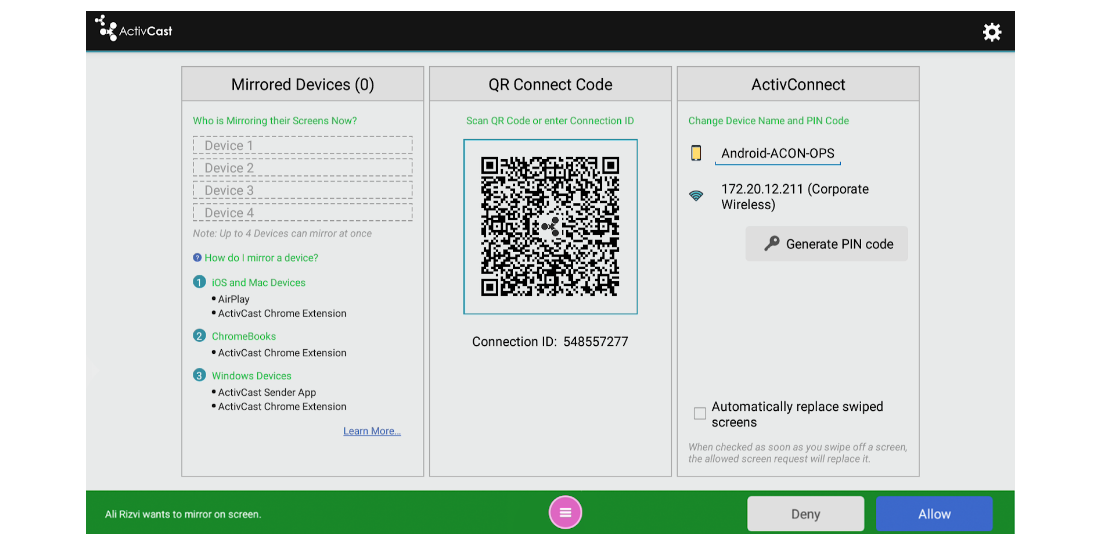This screenshot has height=540, width=1100.
Task: Click ChromeBooks heading
Action: 243,336
